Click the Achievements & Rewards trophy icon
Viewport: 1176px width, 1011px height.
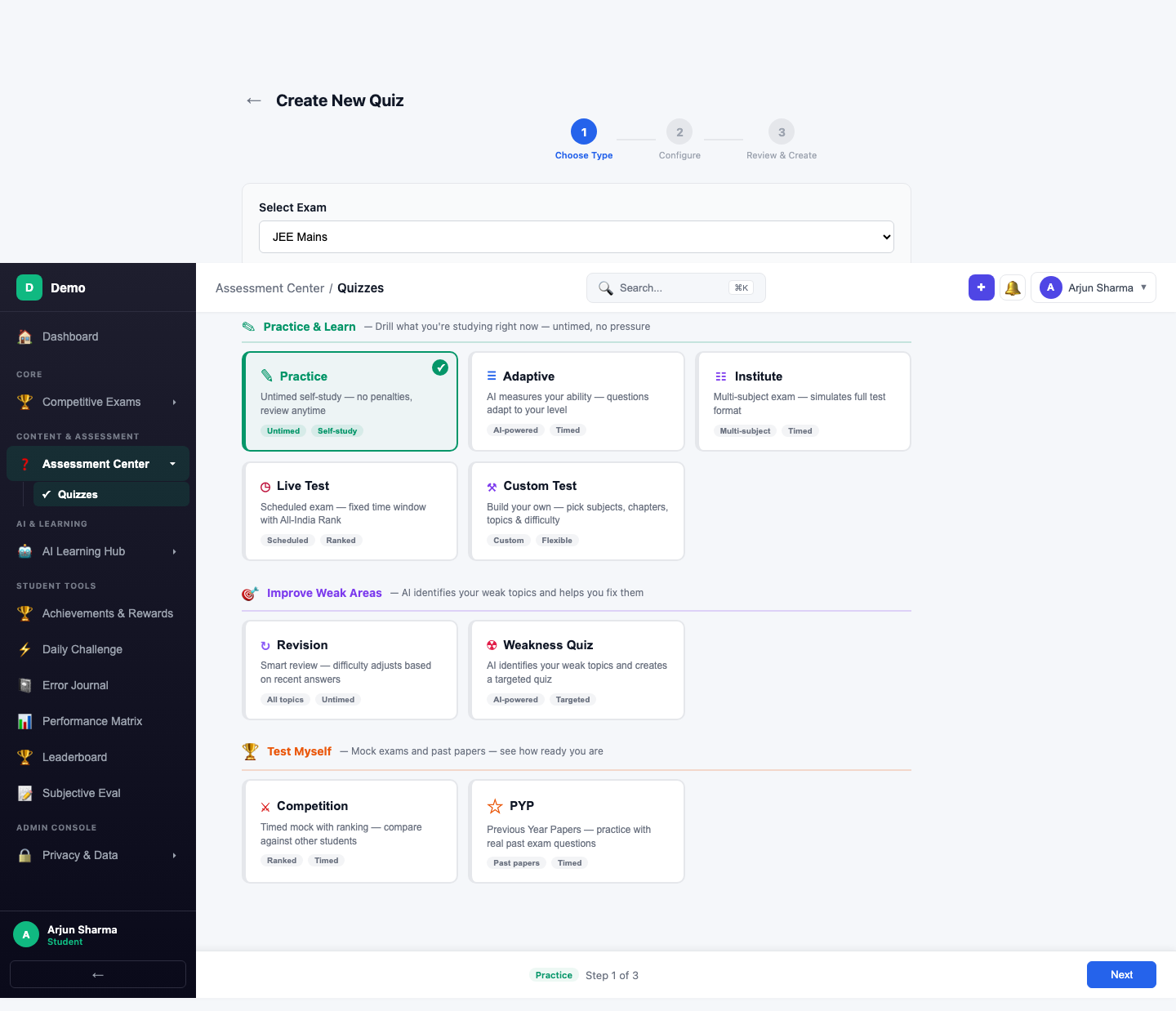(25, 613)
